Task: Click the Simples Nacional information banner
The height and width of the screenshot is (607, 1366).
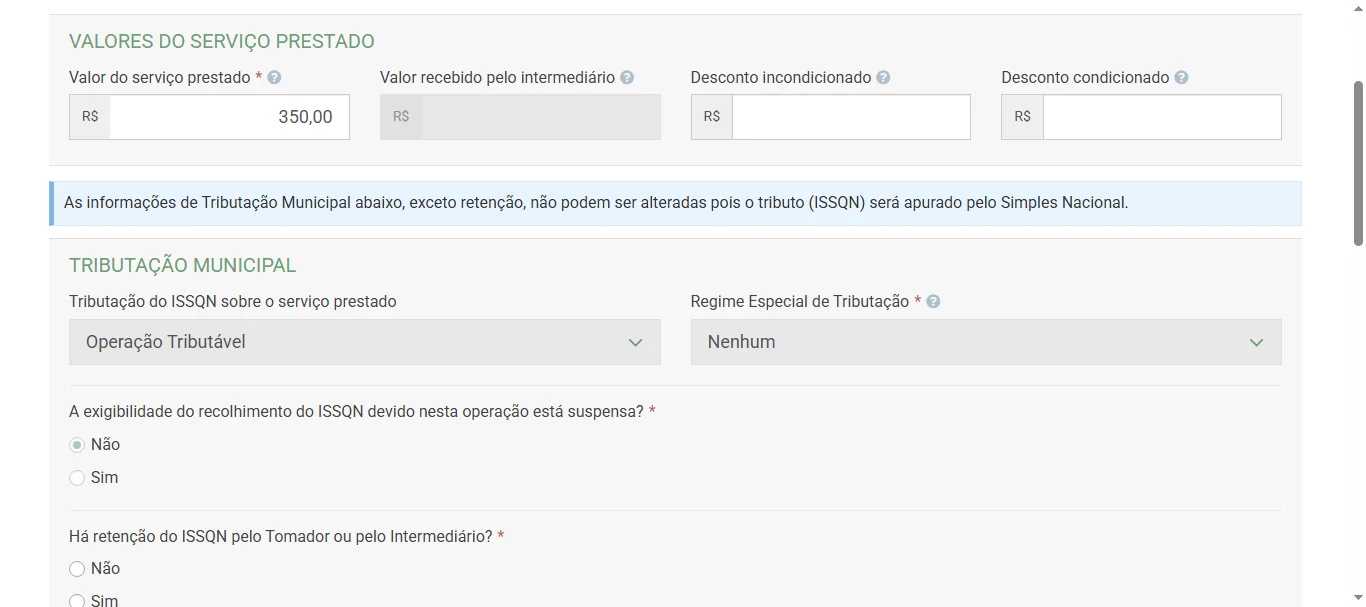Action: 675,202
